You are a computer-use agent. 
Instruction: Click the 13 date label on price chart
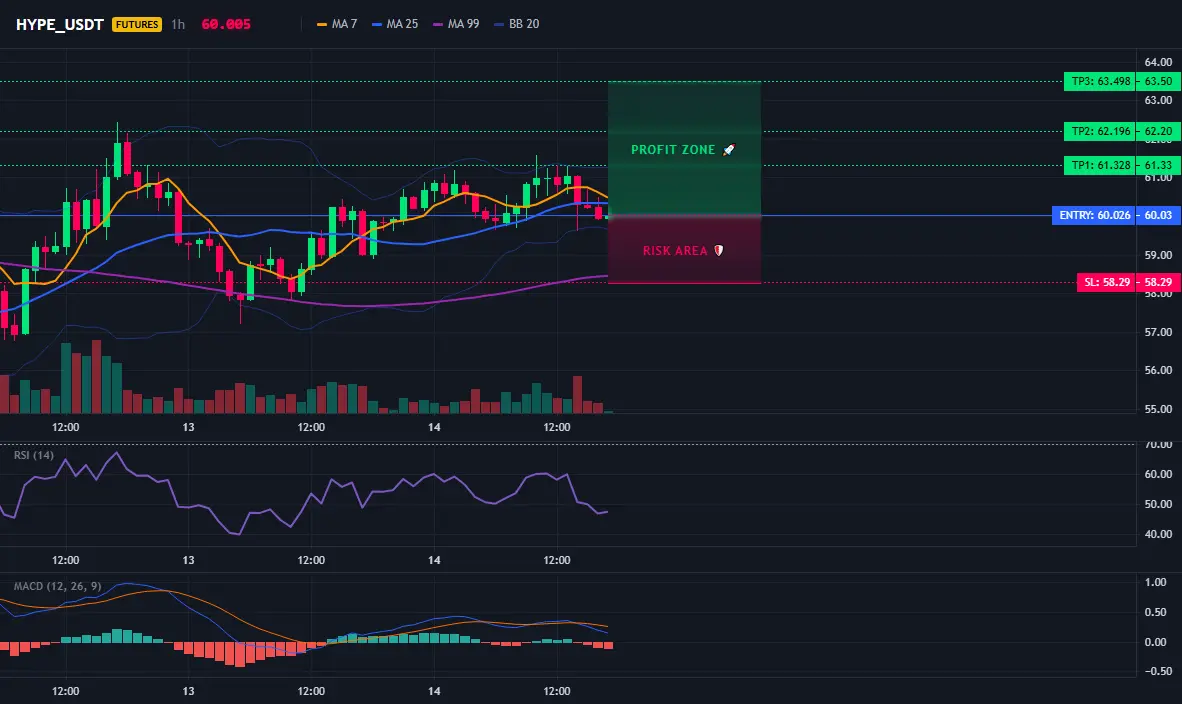(x=188, y=427)
